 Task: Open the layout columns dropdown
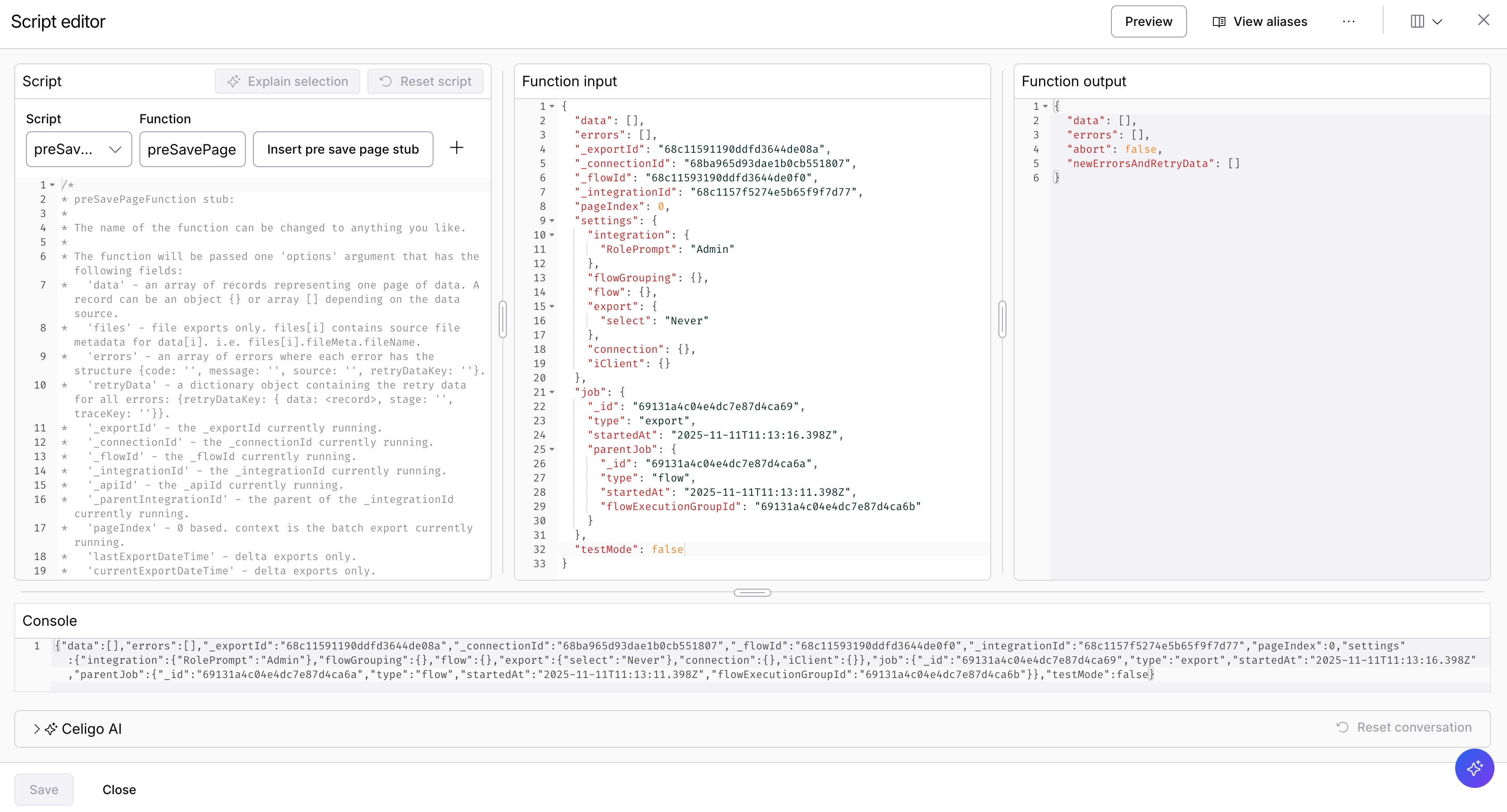coord(1427,21)
